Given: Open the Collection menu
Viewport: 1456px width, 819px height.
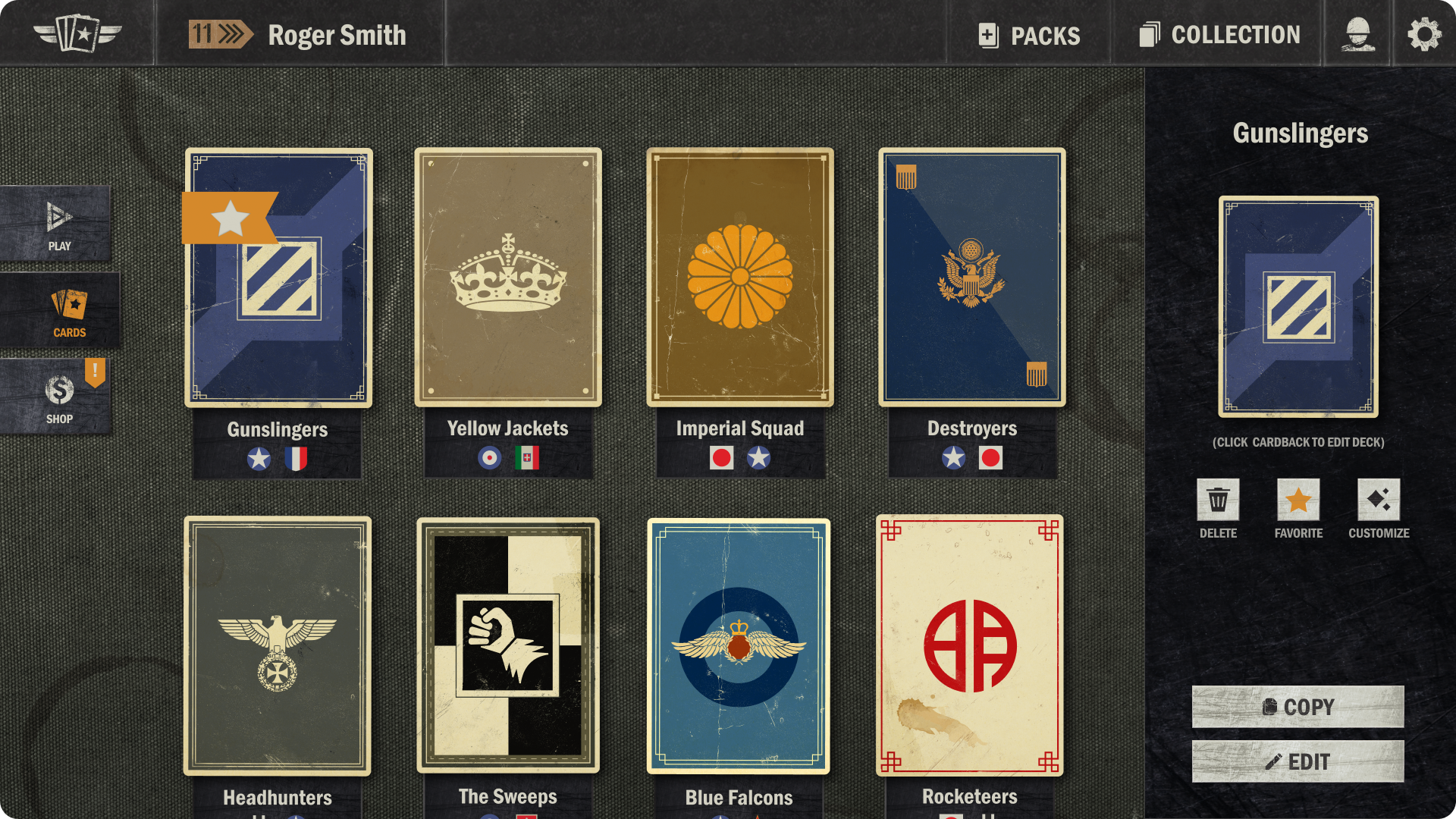Looking at the screenshot, I should coord(1219,35).
